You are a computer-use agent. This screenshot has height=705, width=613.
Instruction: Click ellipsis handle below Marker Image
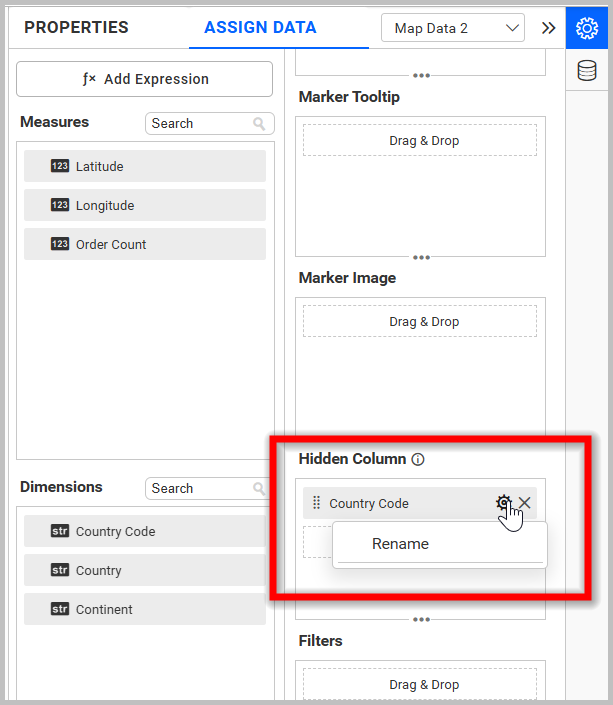[x=421, y=438]
